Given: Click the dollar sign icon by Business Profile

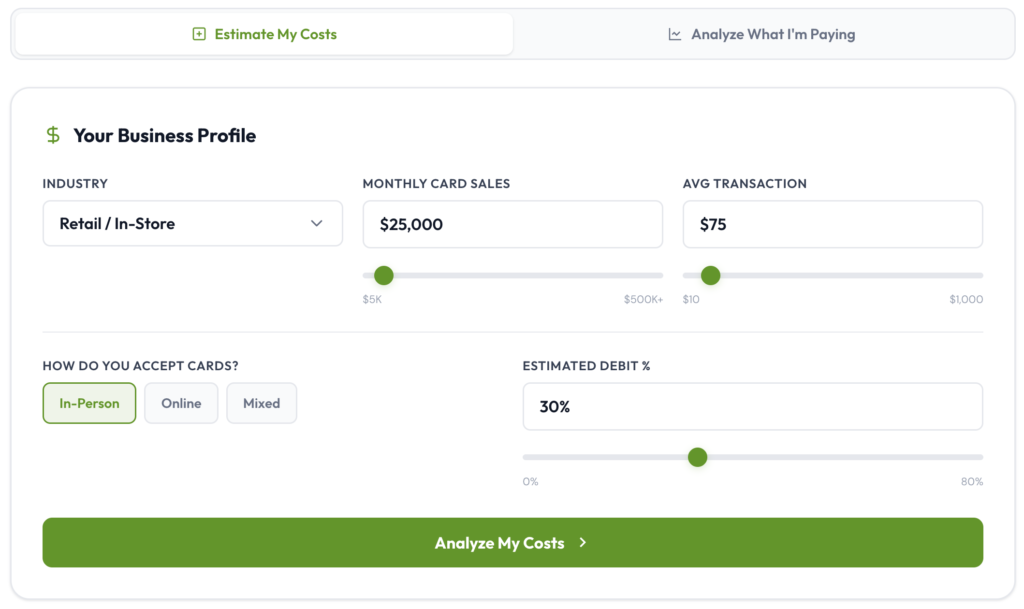Looking at the screenshot, I should click(x=53, y=135).
